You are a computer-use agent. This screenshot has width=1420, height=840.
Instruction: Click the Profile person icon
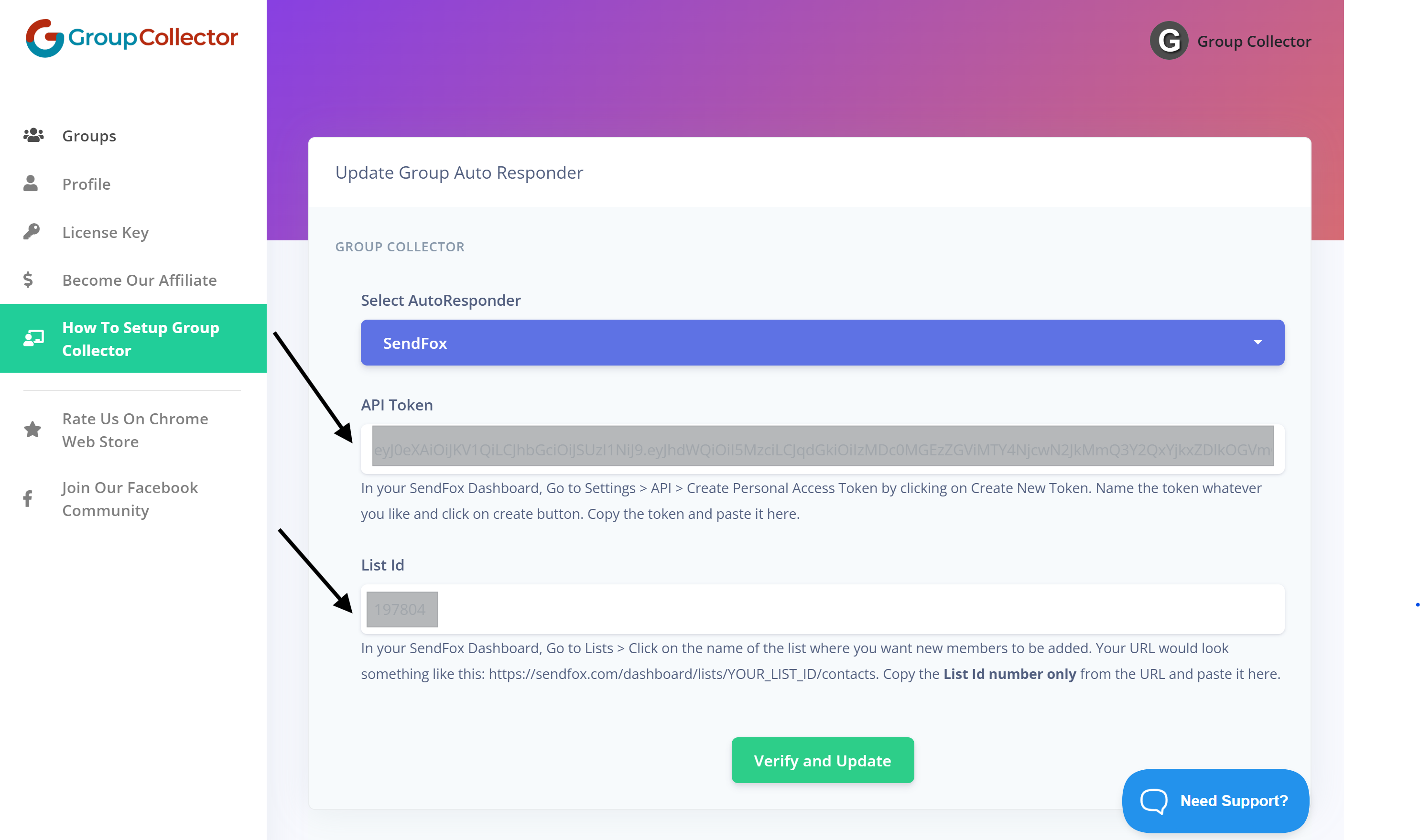tap(31, 183)
